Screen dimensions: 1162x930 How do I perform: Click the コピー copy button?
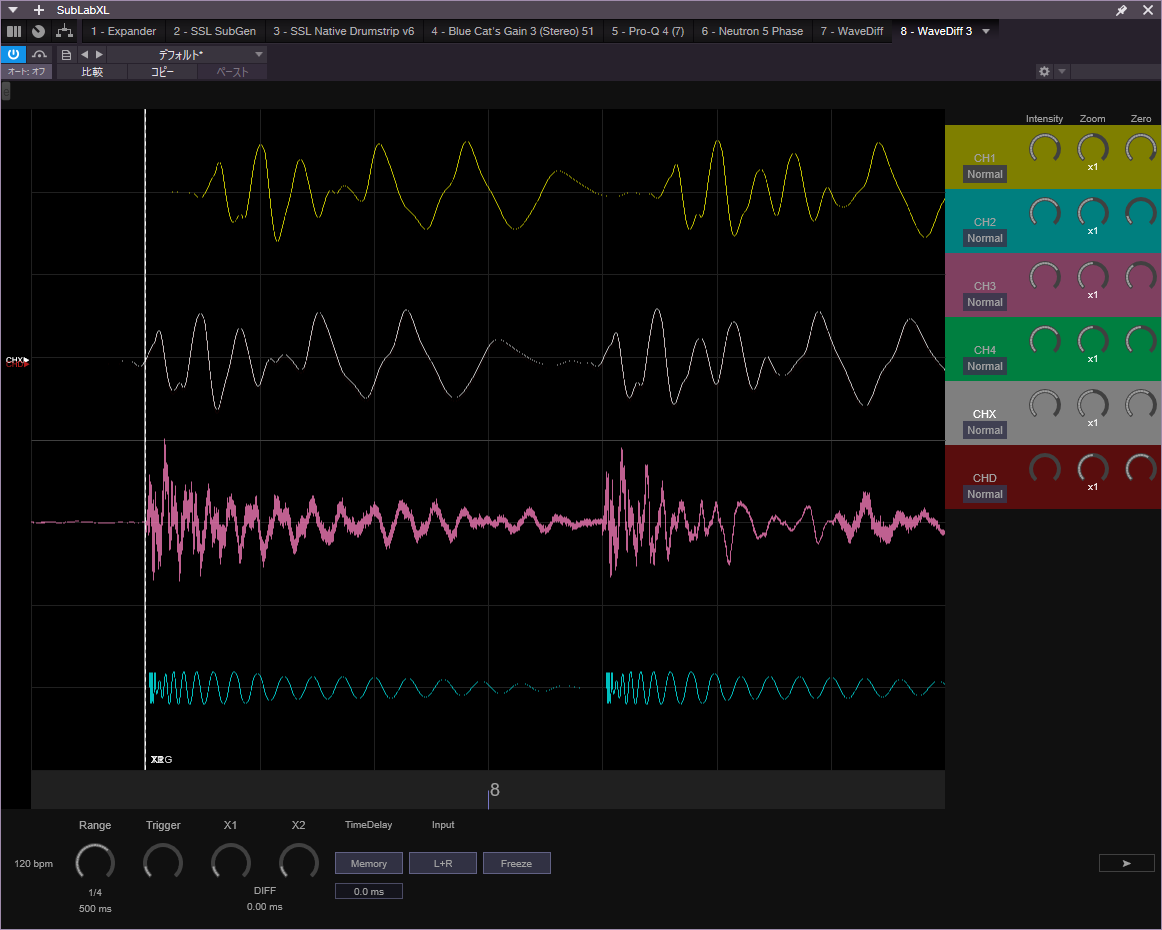(x=162, y=72)
